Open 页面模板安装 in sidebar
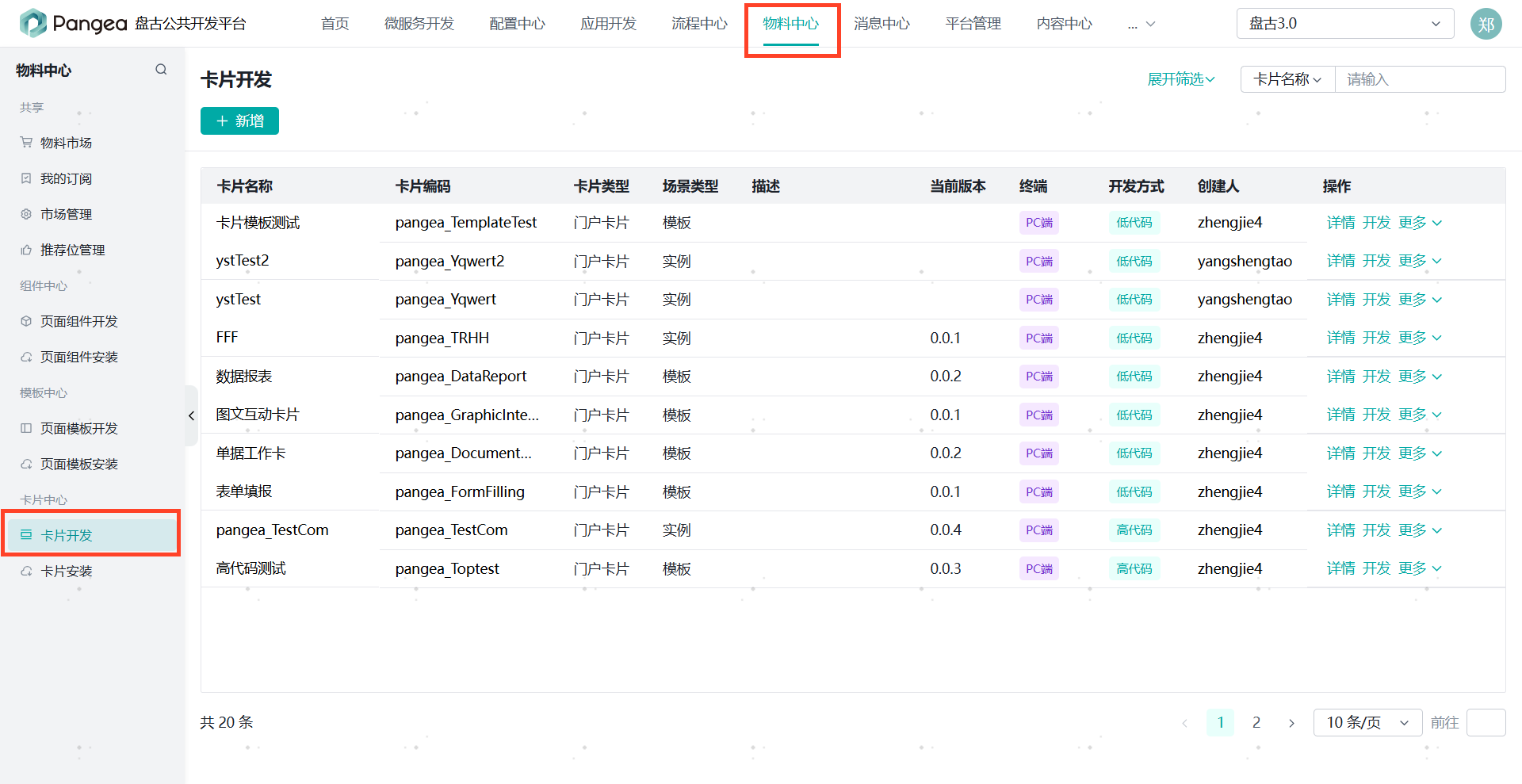The image size is (1522, 784). point(79,464)
